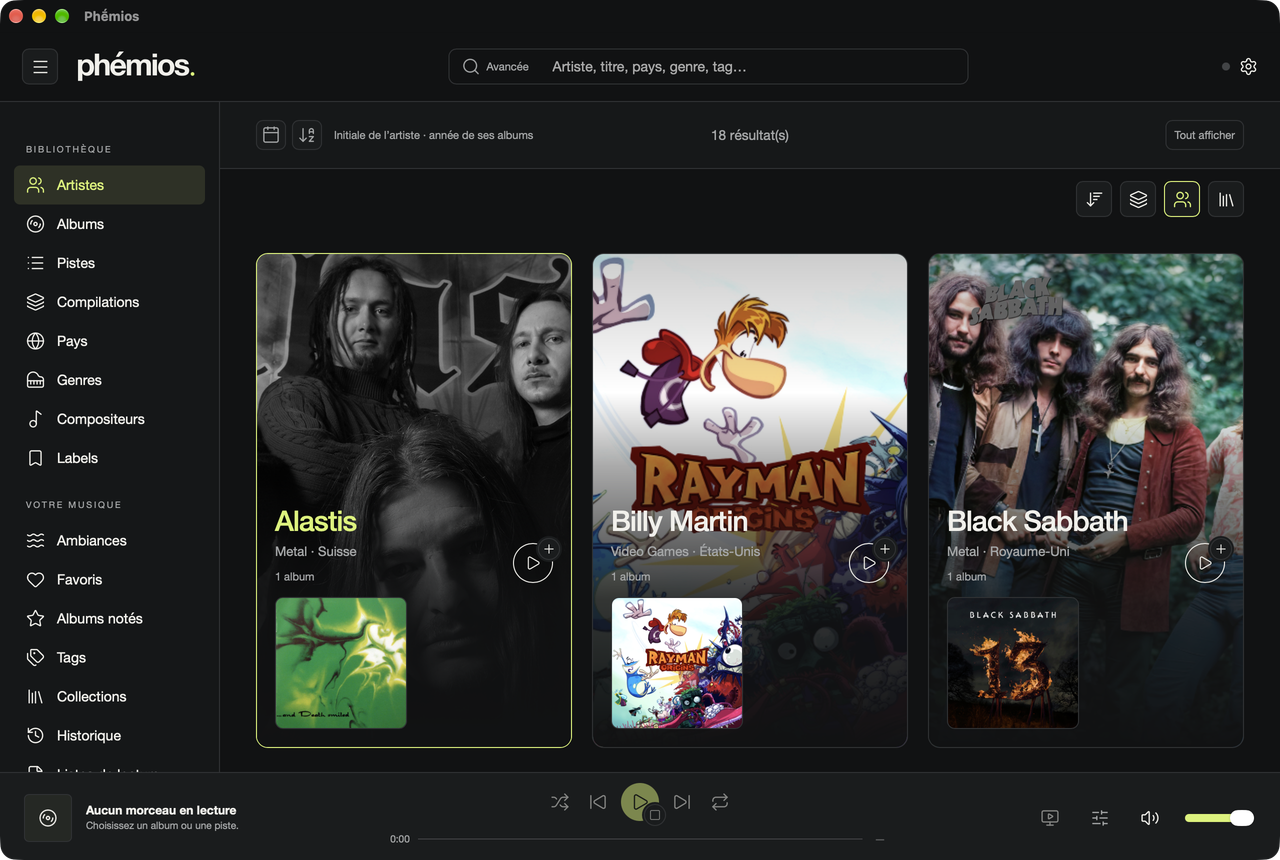The height and width of the screenshot is (860, 1280).
Task: Play Alastis artist
Action: click(x=533, y=563)
